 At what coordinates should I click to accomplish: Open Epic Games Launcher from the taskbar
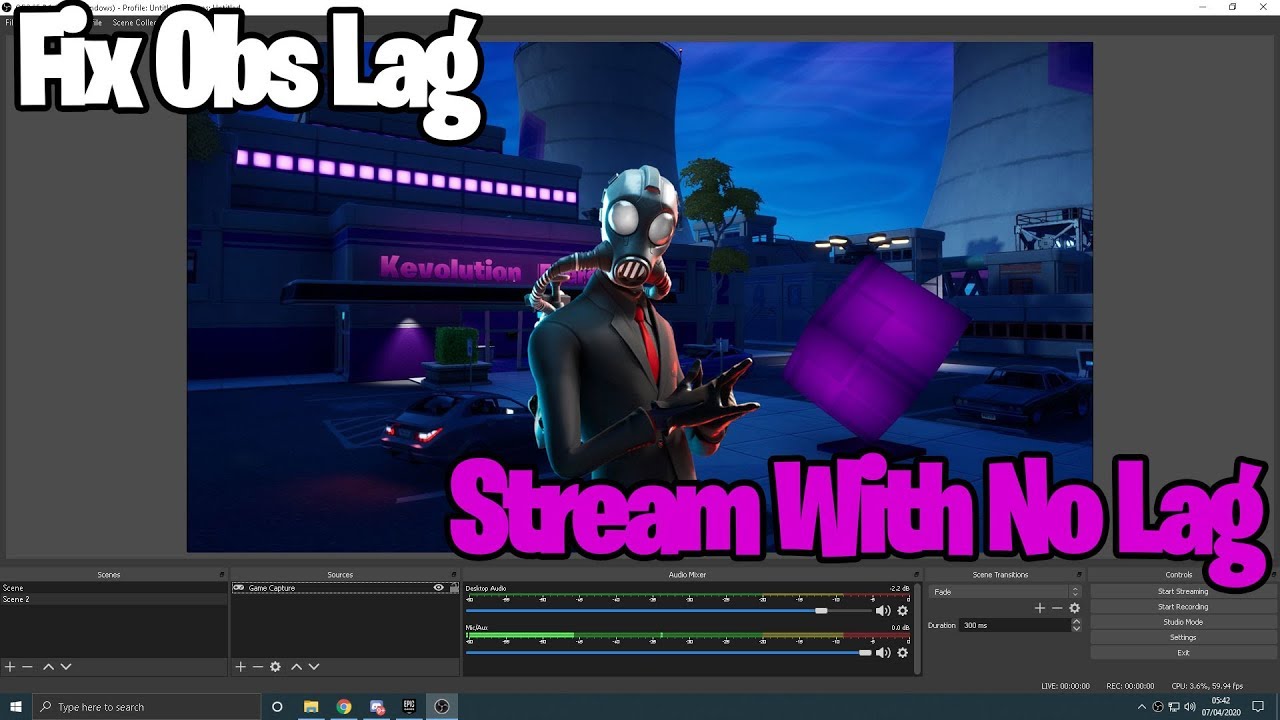[x=409, y=707]
